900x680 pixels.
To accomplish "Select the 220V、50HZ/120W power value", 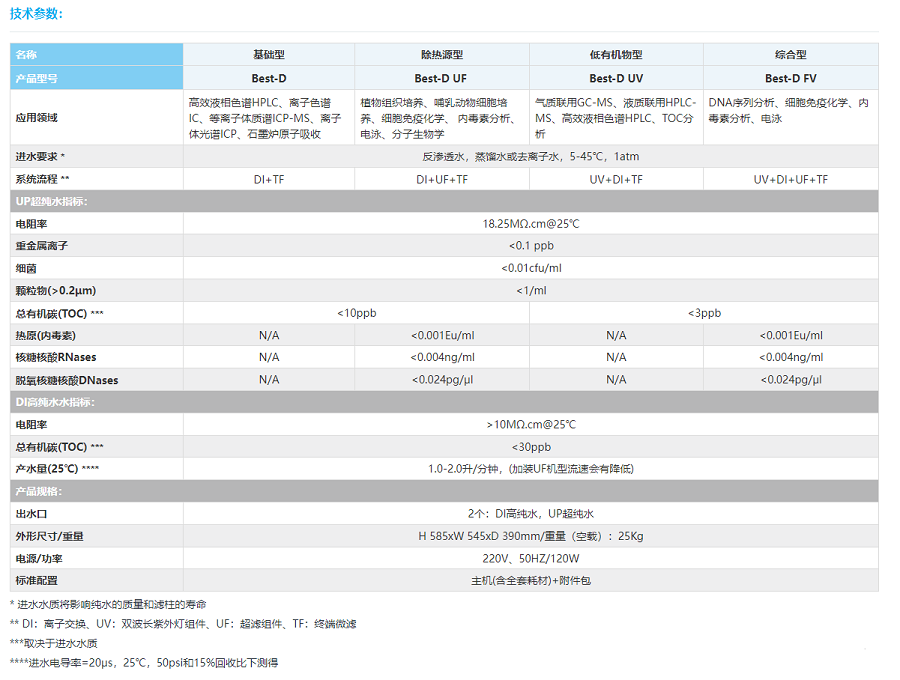I will [530, 559].
